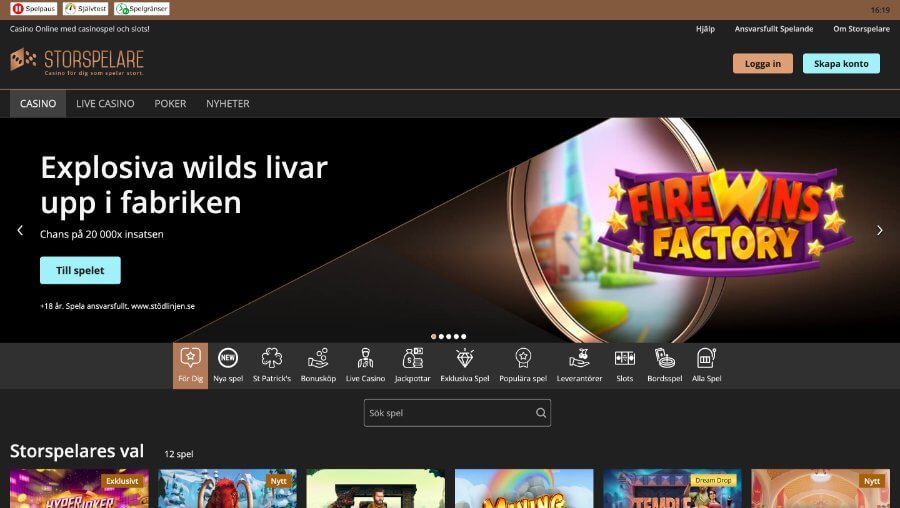Open Live Casino category in icon bar
This screenshot has height=508, width=900.
click(x=365, y=366)
